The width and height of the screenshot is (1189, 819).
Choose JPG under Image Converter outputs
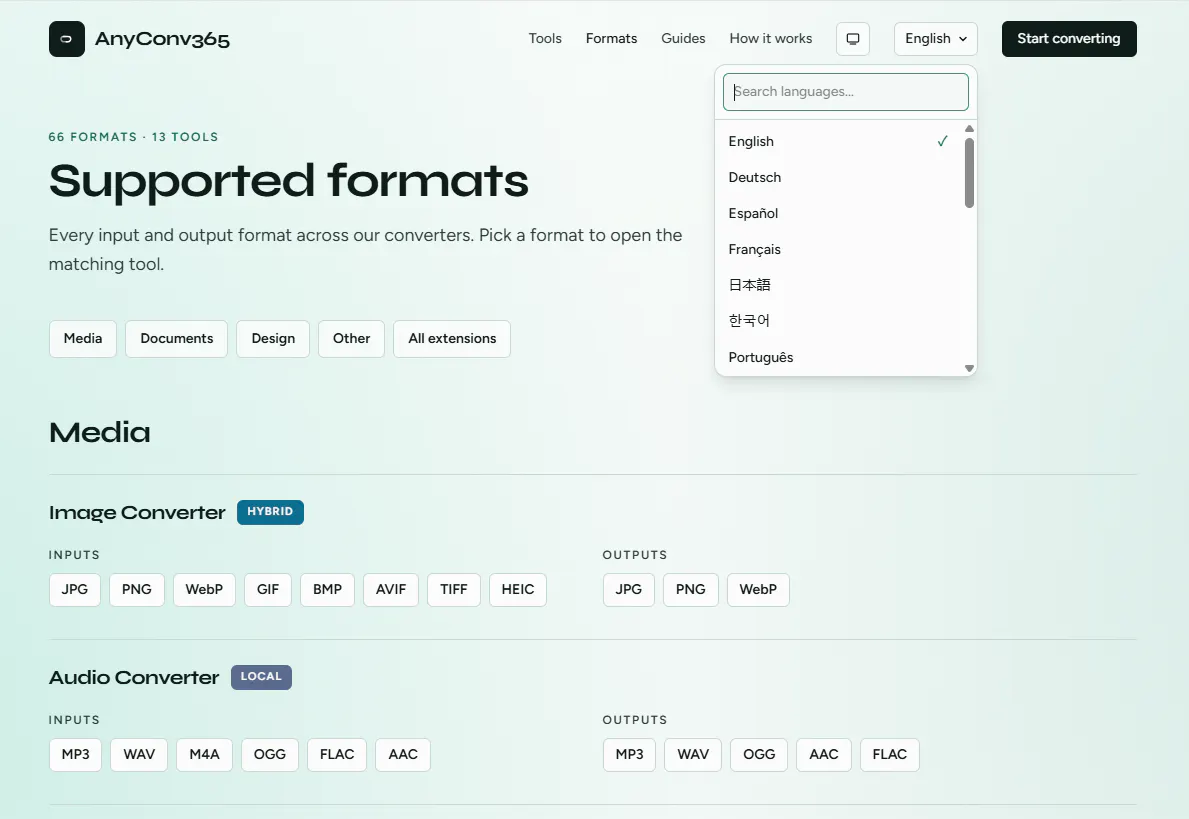click(629, 590)
